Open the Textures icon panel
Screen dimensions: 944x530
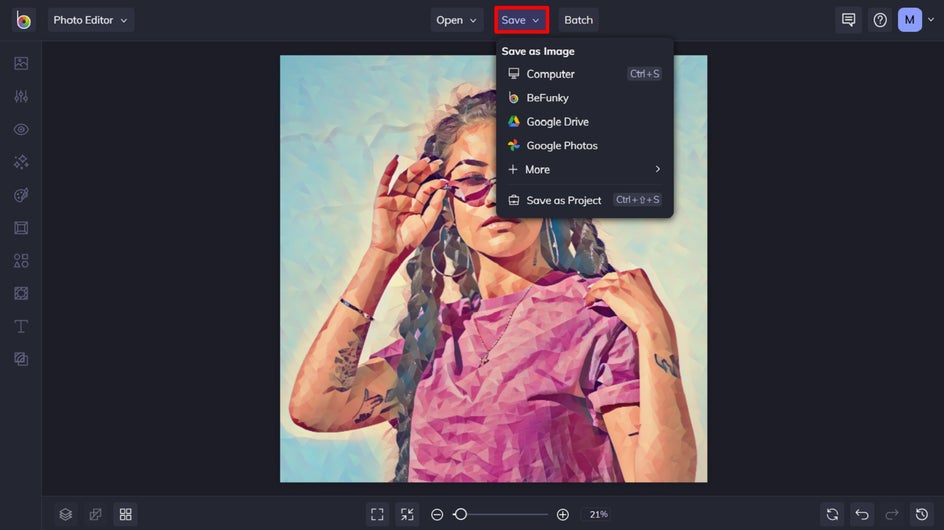click(x=21, y=359)
